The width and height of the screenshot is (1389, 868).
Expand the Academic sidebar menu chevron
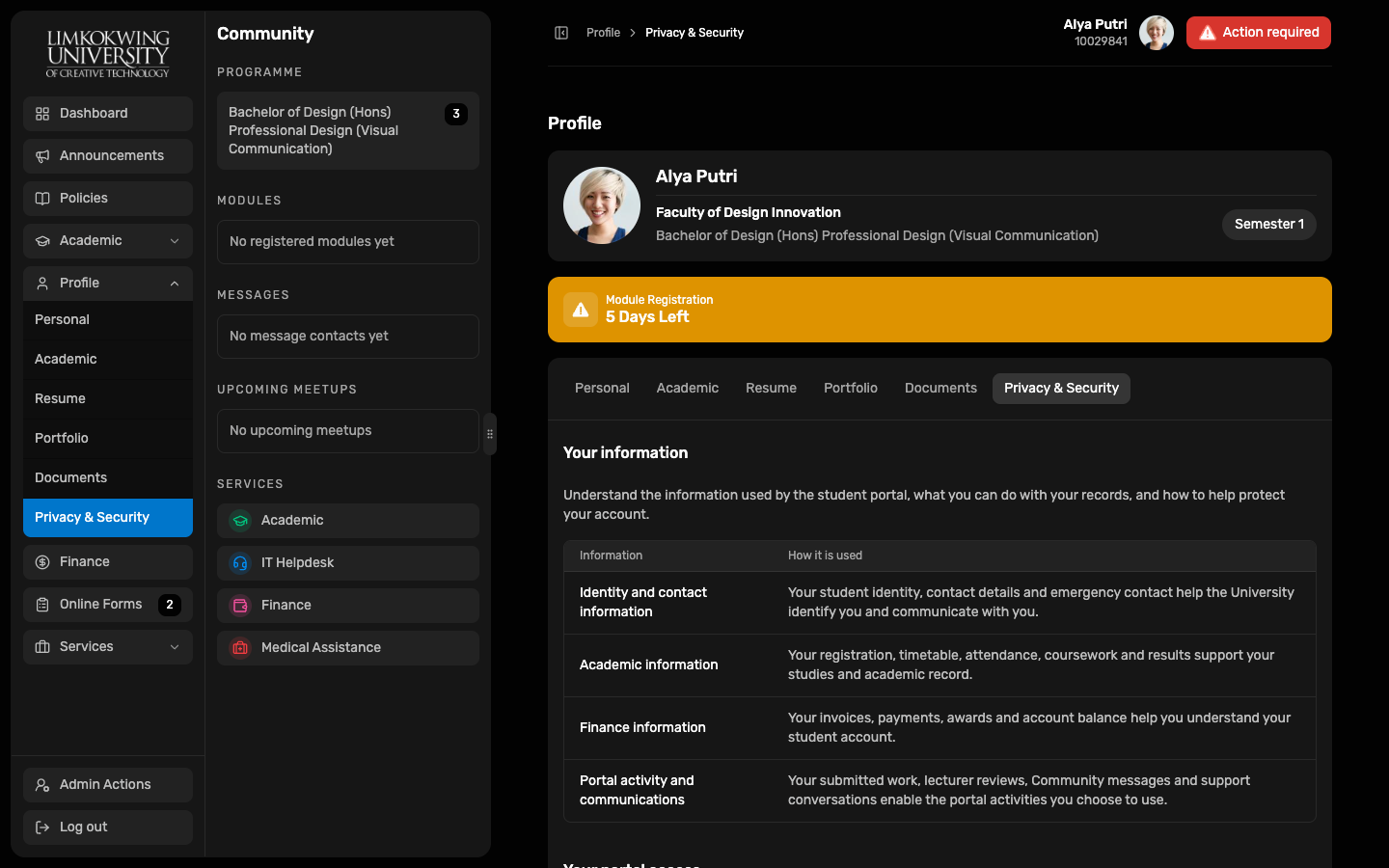click(x=175, y=241)
